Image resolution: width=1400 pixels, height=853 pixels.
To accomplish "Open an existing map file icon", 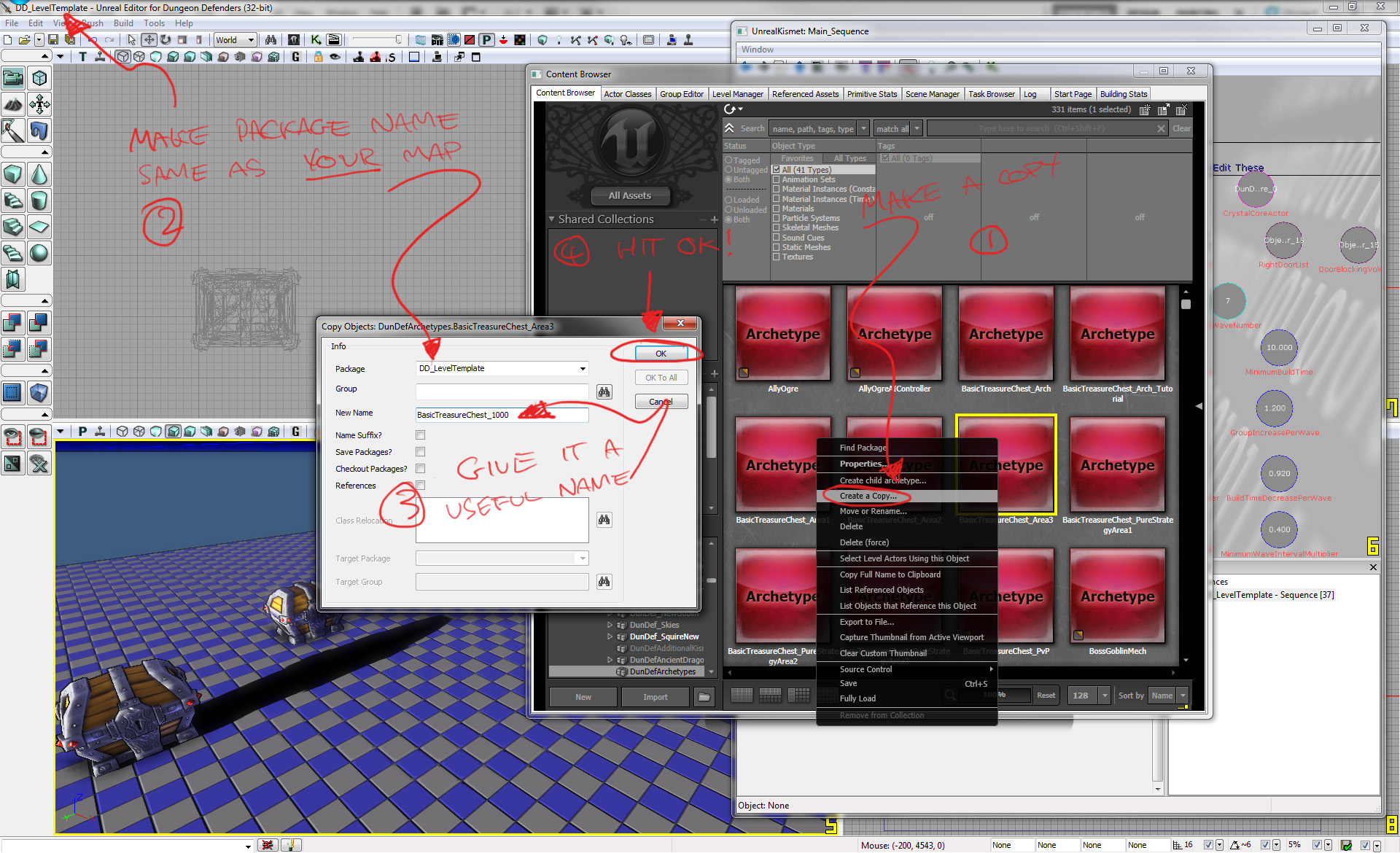I will point(24,40).
